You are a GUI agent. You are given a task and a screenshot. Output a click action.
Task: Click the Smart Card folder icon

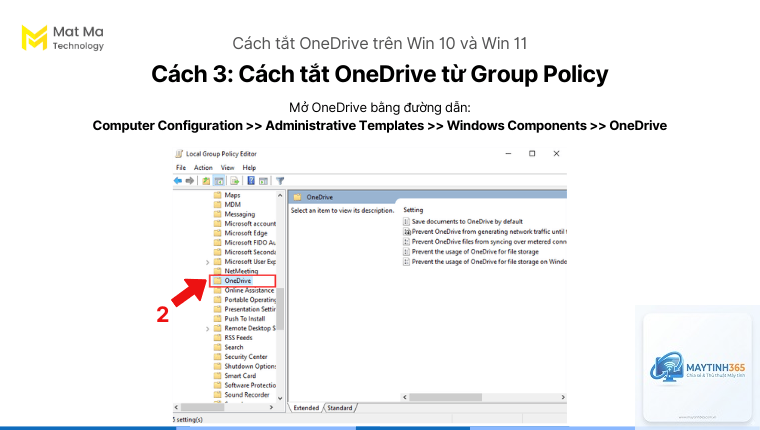(218, 376)
